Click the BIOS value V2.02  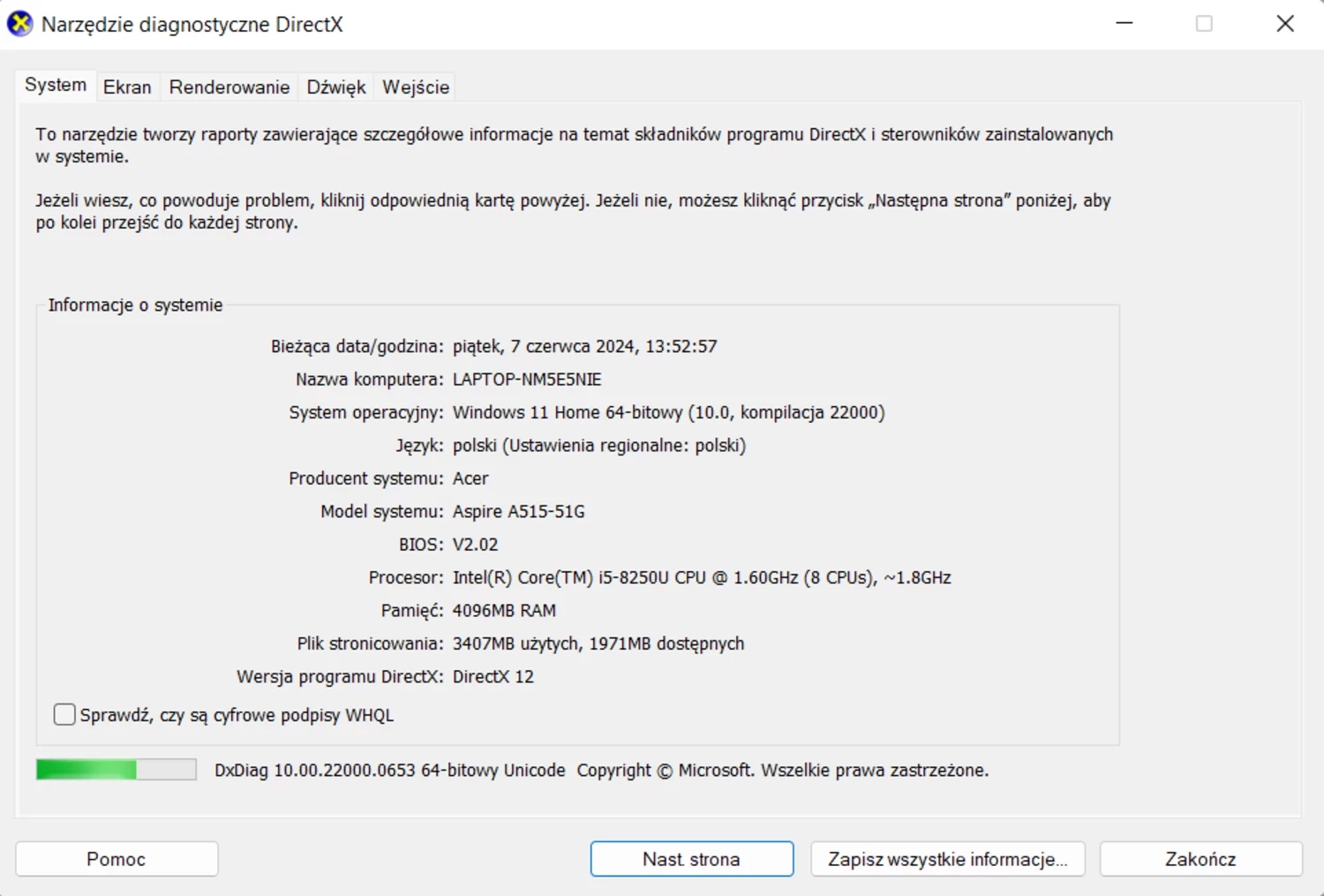tap(476, 545)
